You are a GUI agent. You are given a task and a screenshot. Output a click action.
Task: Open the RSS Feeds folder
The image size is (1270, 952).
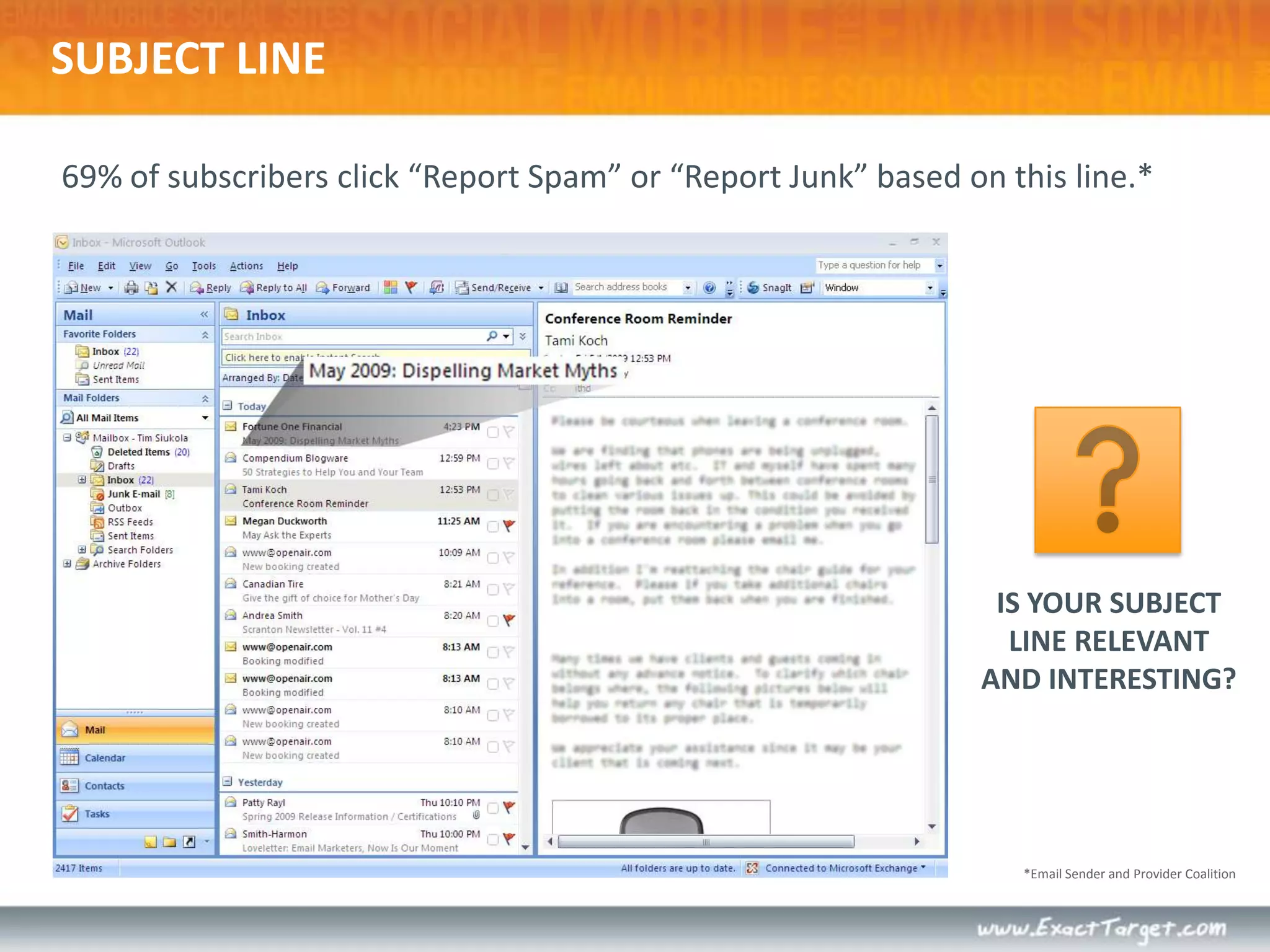click(122, 522)
